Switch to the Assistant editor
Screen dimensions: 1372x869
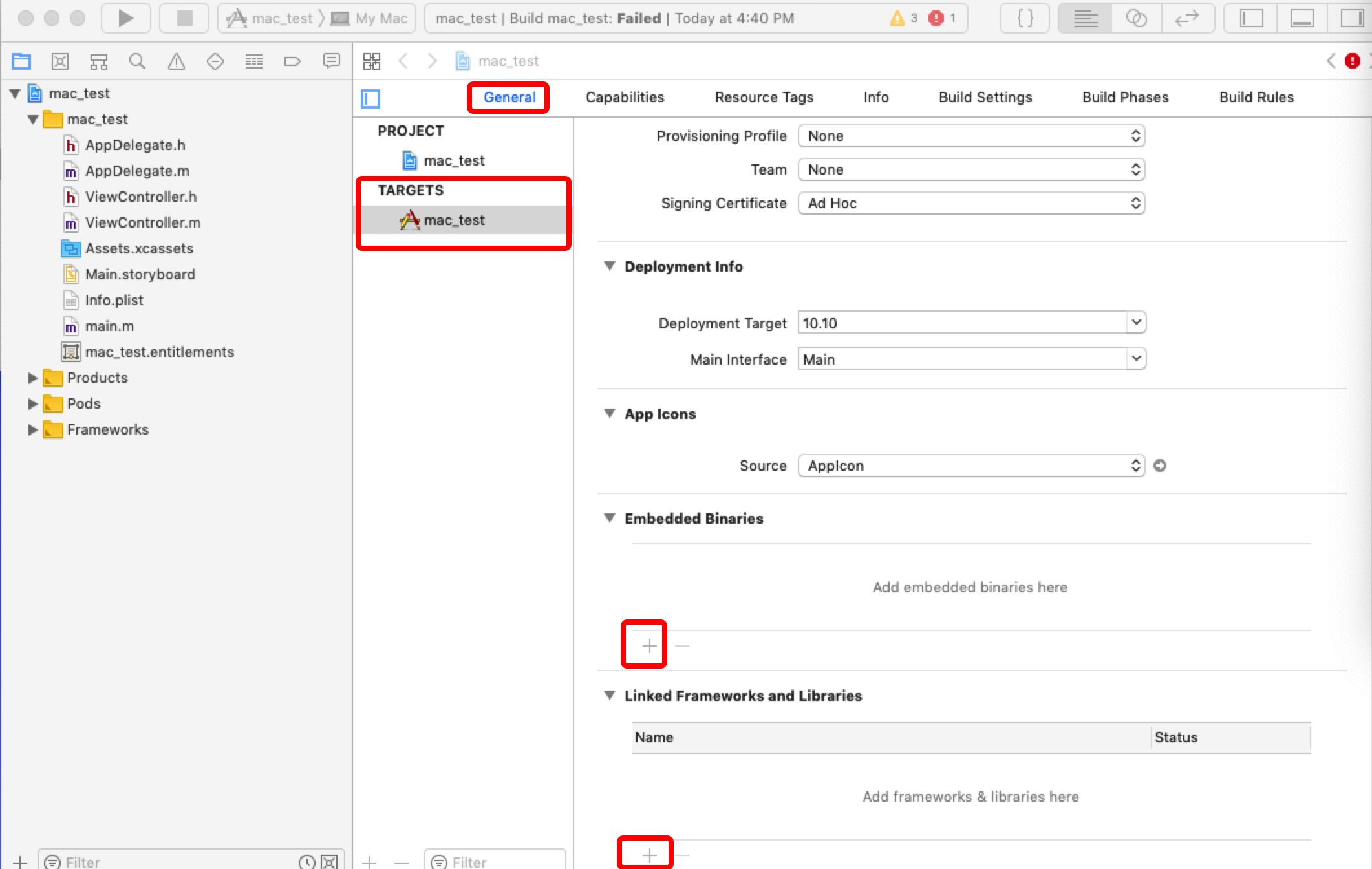pos(1136,18)
